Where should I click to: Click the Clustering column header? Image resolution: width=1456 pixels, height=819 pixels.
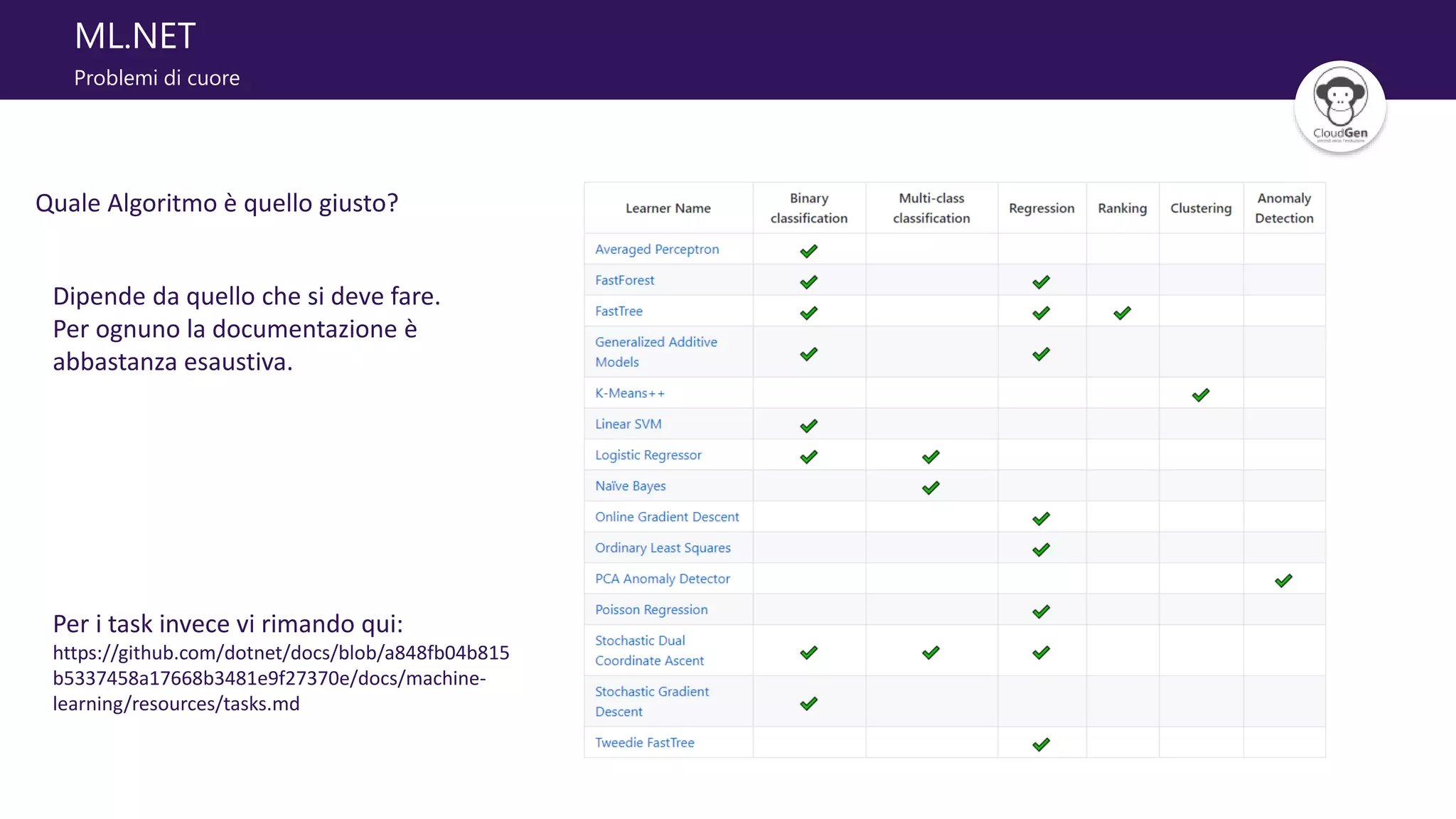coord(1201,208)
